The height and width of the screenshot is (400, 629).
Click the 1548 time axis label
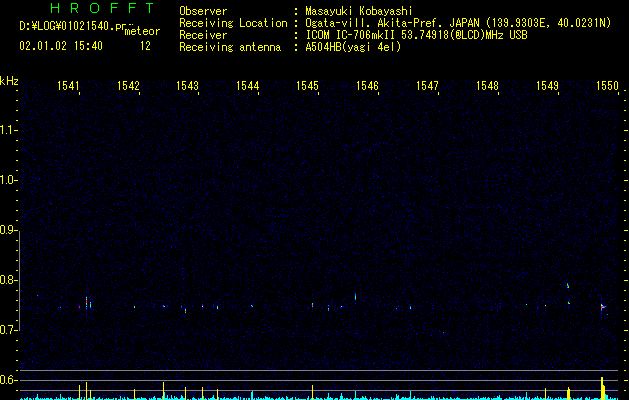pos(487,86)
